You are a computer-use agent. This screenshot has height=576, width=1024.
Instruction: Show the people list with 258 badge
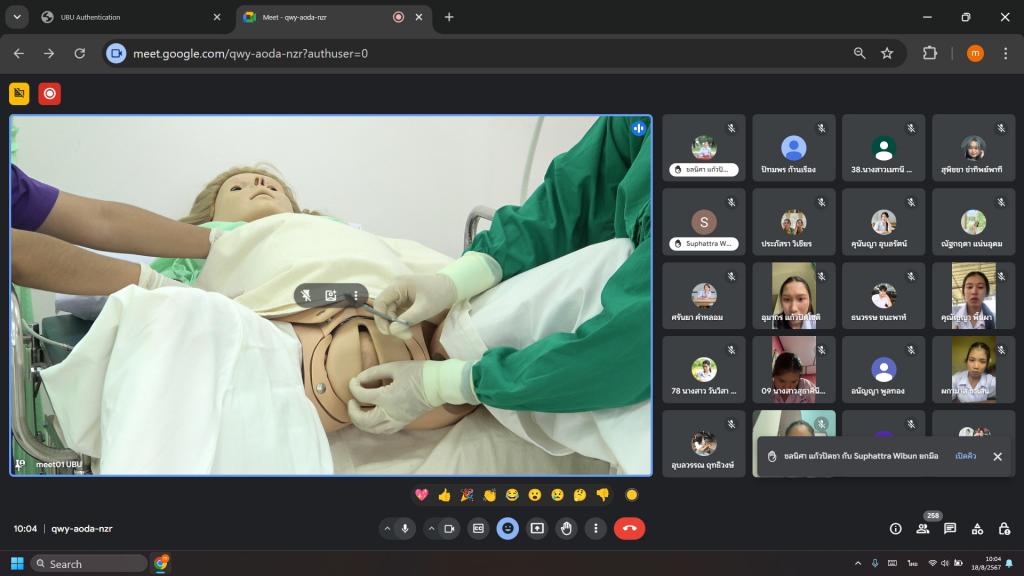point(922,529)
